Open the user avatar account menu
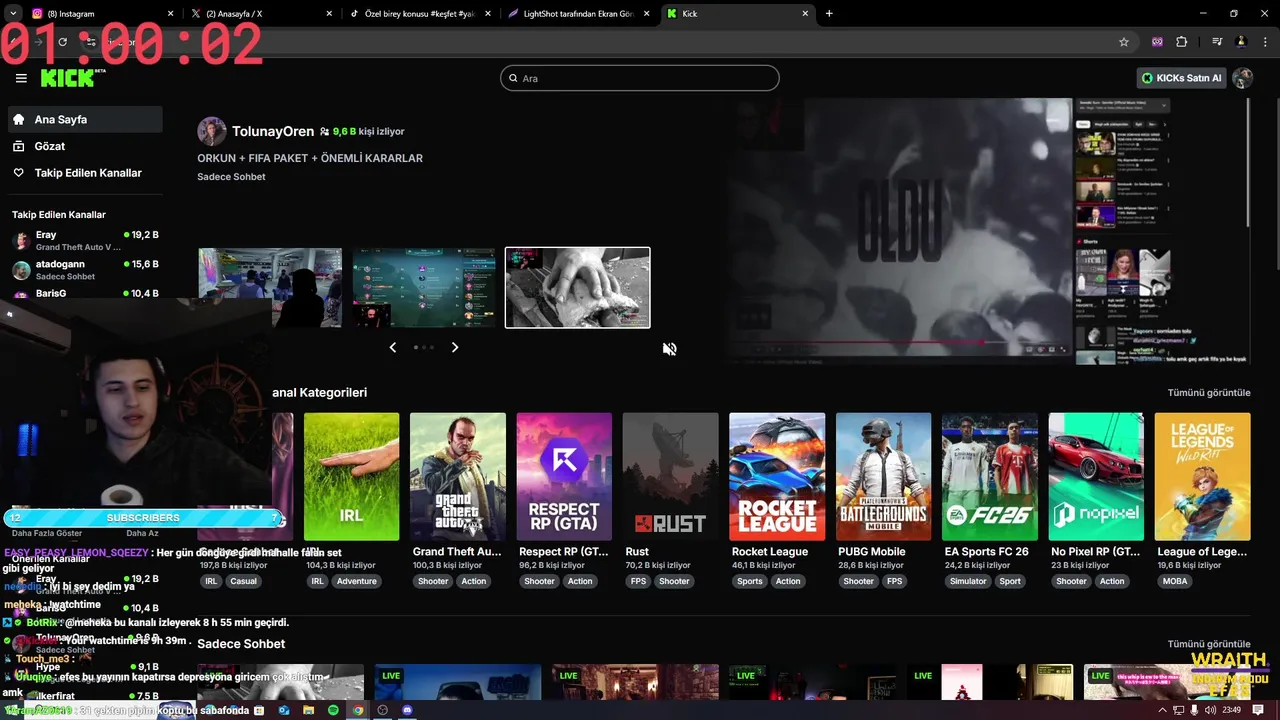This screenshot has width=1280, height=720. (1243, 78)
